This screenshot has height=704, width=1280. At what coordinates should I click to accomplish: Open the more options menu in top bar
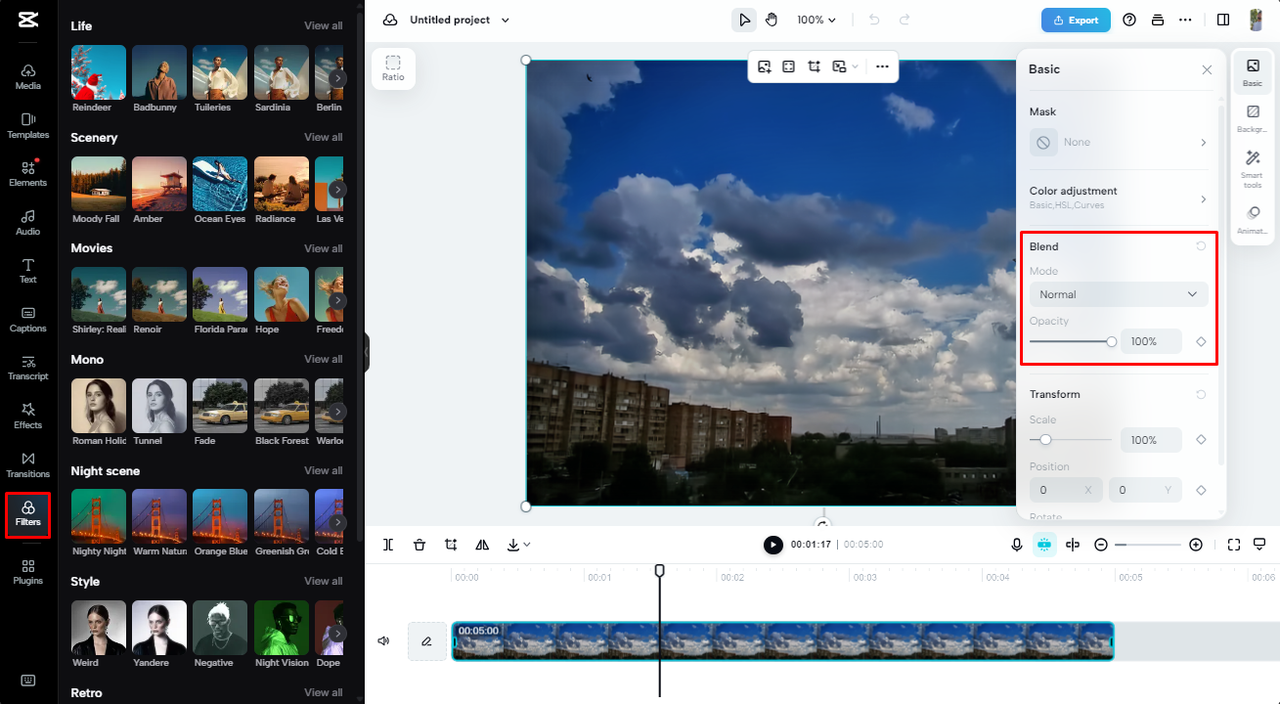click(x=1185, y=20)
